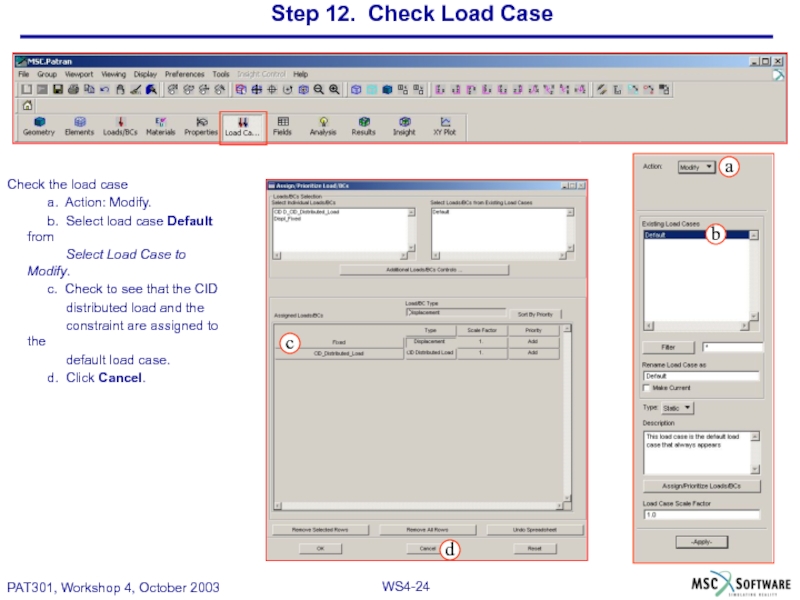Open the Type Static dropdown
The height and width of the screenshot is (600, 800).
pyautogui.click(x=678, y=408)
